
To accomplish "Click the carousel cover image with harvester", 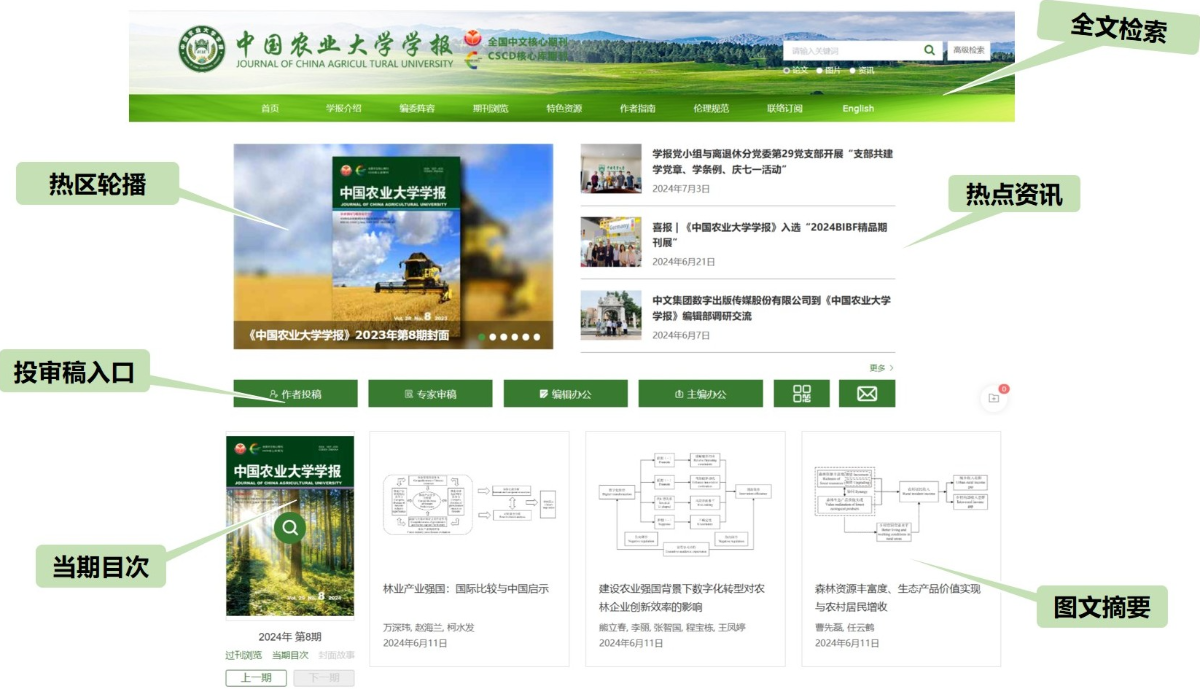I will pyautogui.click(x=393, y=246).
